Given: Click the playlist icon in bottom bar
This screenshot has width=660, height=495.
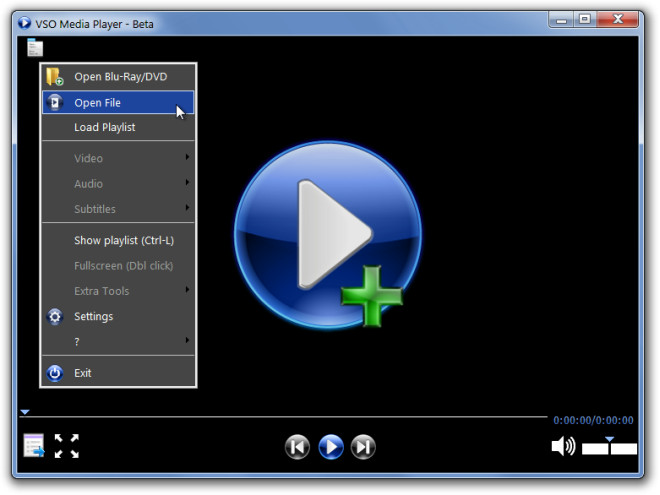Looking at the screenshot, I should [34, 445].
